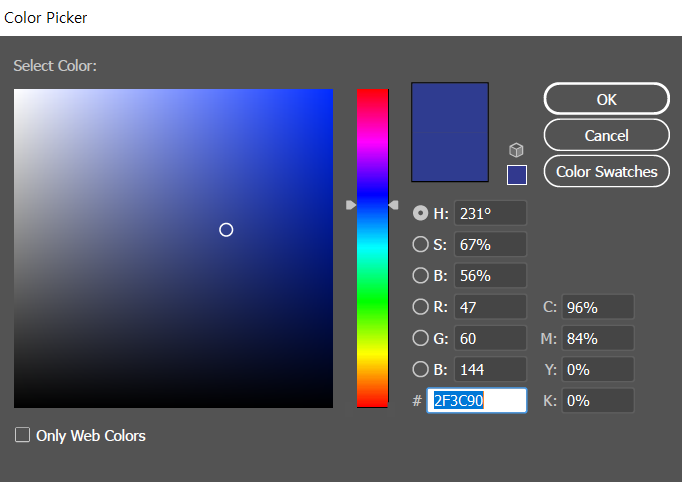Select the Blue radio button with 144

coord(420,369)
